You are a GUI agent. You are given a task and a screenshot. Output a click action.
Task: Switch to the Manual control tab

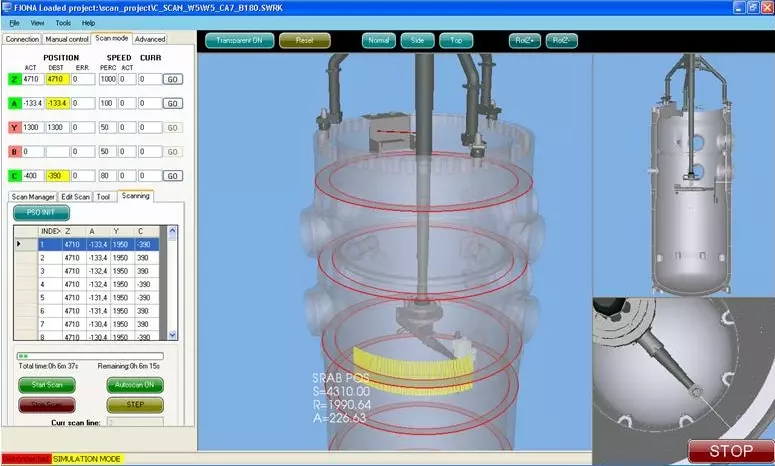click(x=66, y=39)
